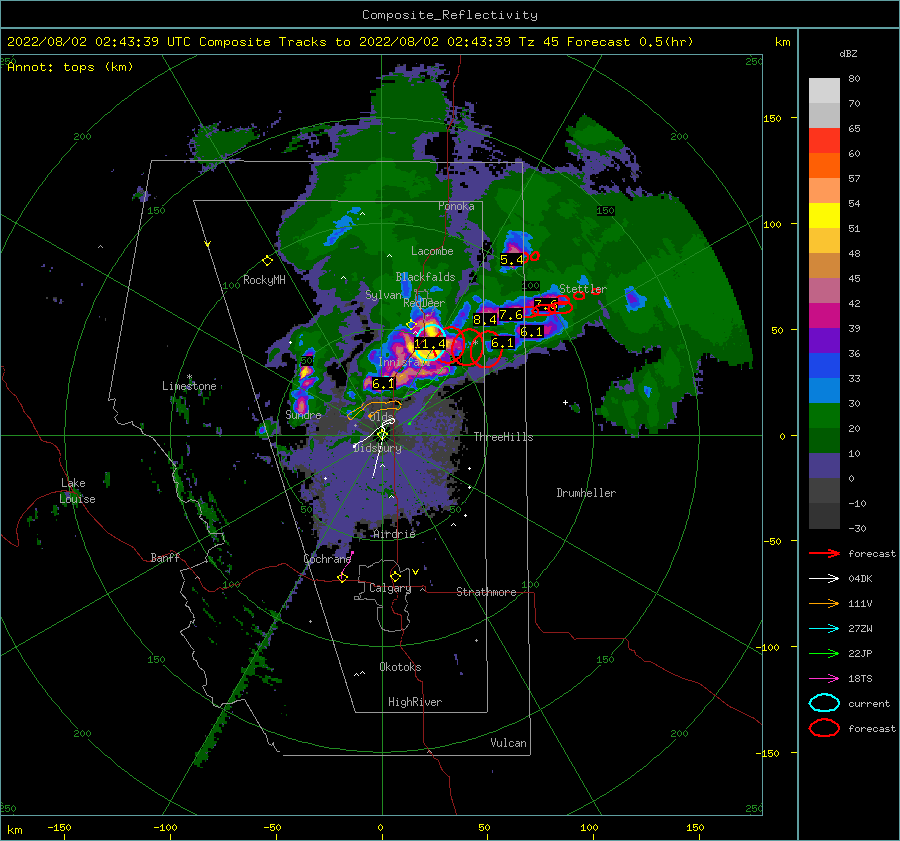Click the Okotoks city label
This screenshot has width=900, height=841.
tap(400, 667)
